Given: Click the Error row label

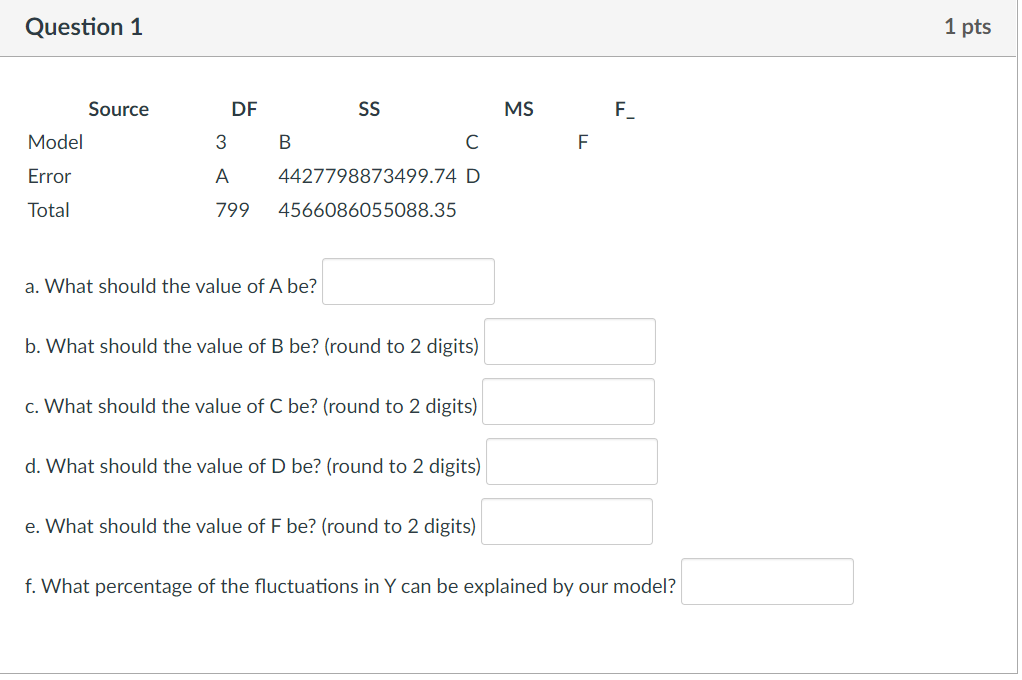Looking at the screenshot, I should 48,176.
